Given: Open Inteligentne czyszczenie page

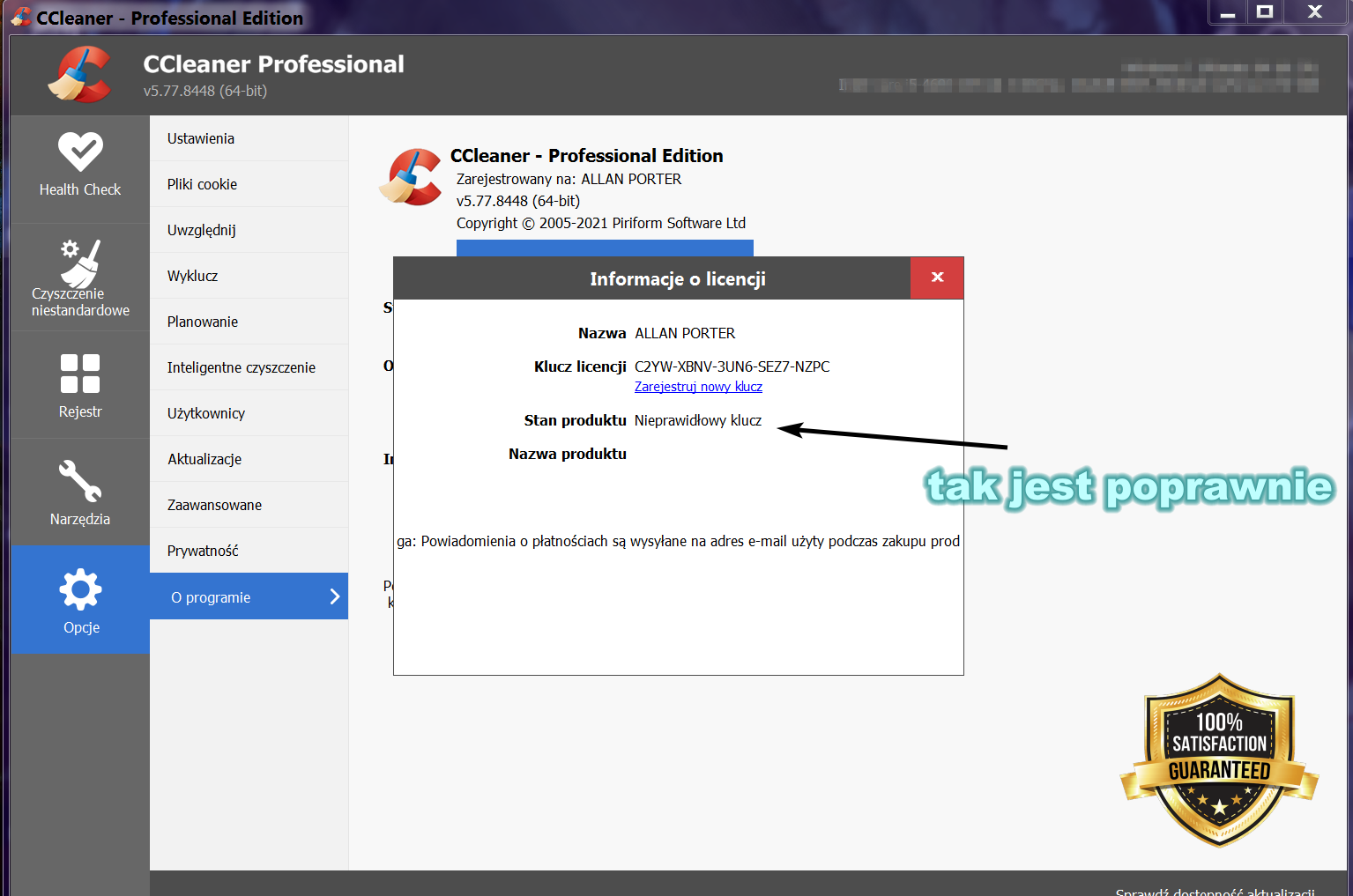Looking at the screenshot, I should click(249, 367).
